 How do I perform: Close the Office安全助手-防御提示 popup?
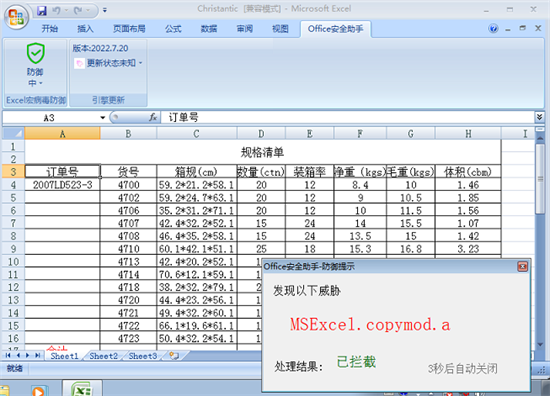point(522,267)
